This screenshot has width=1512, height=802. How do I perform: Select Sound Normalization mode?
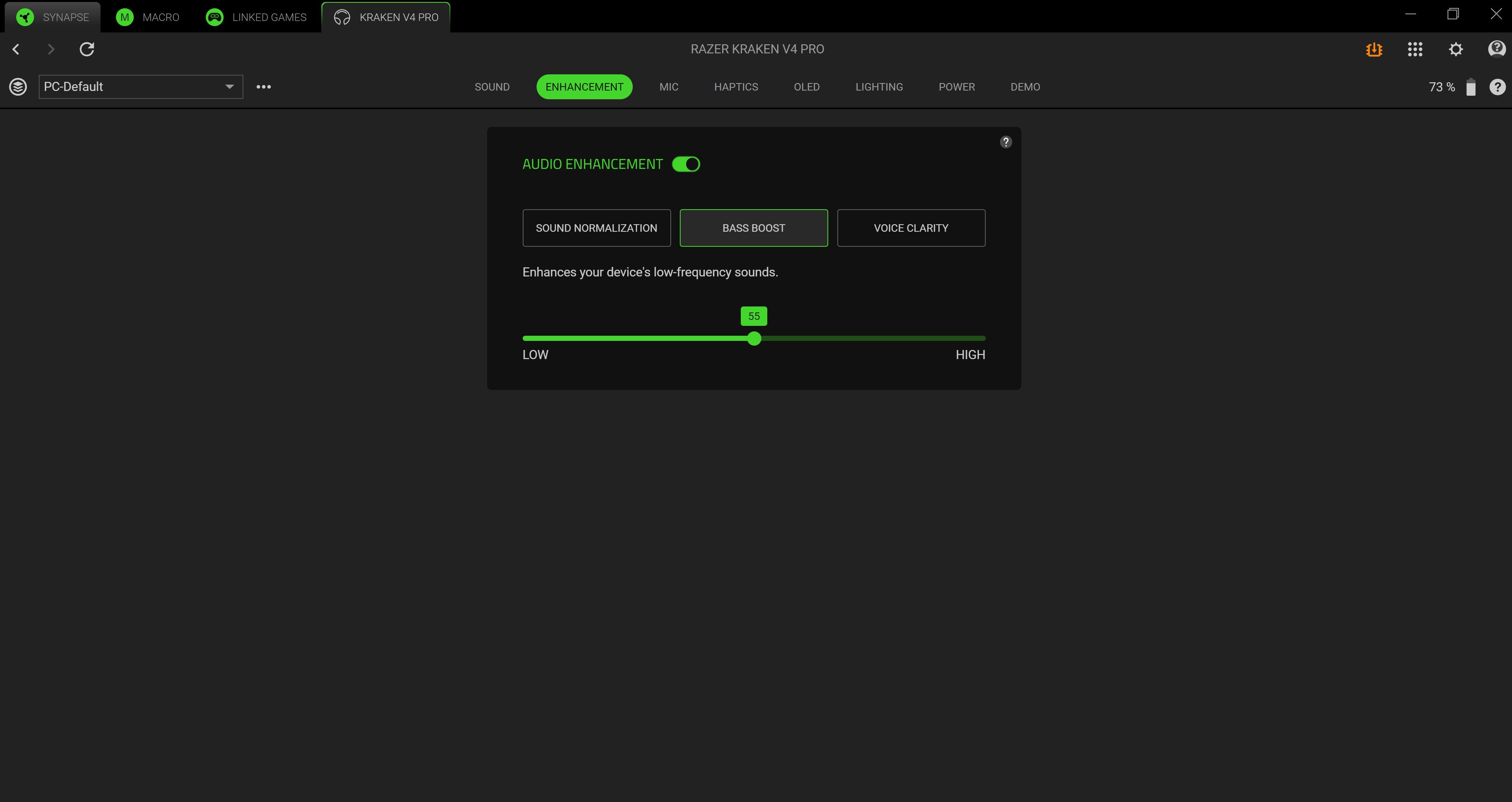tap(596, 228)
